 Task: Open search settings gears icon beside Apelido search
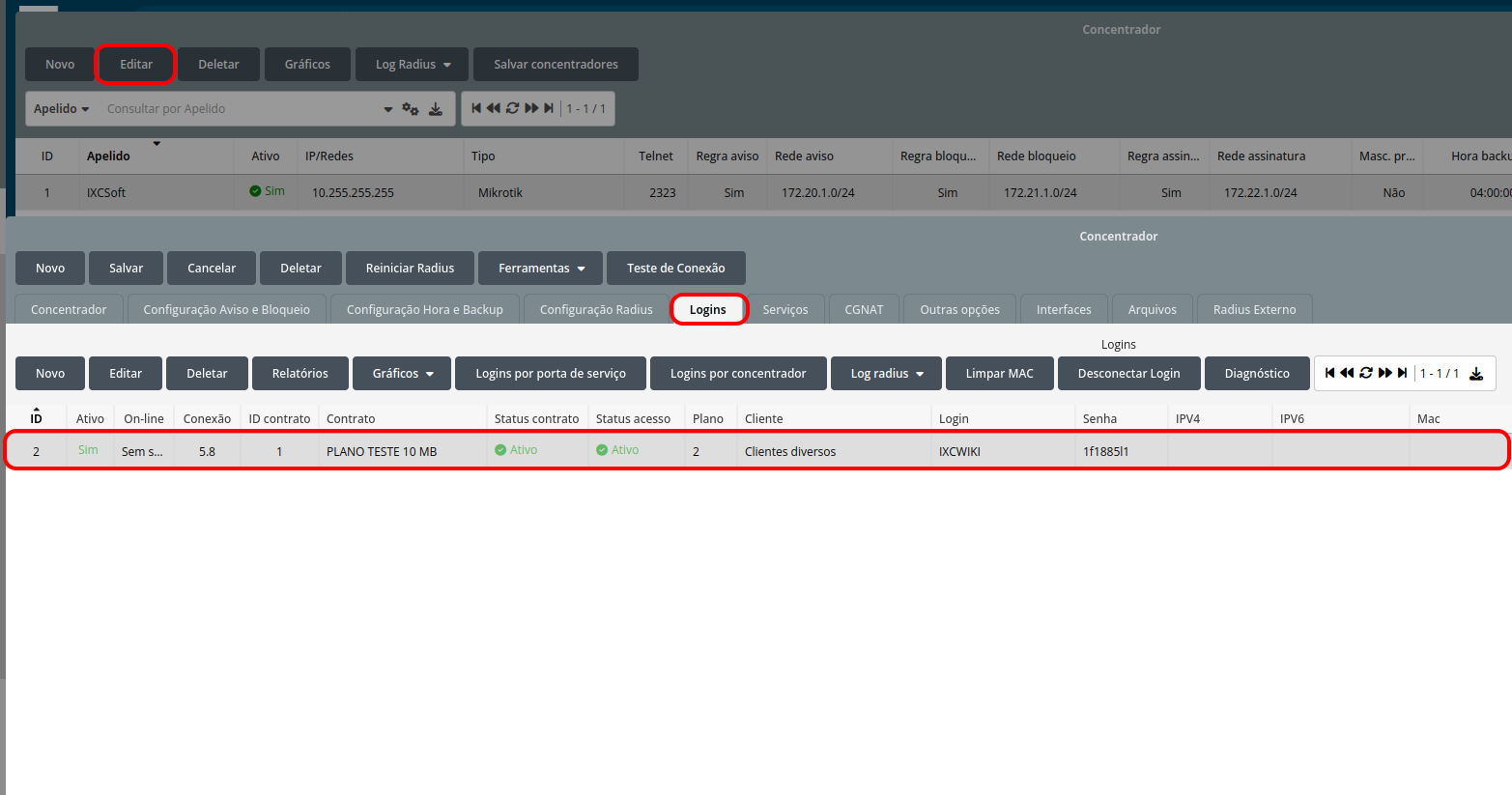tap(411, 109)
